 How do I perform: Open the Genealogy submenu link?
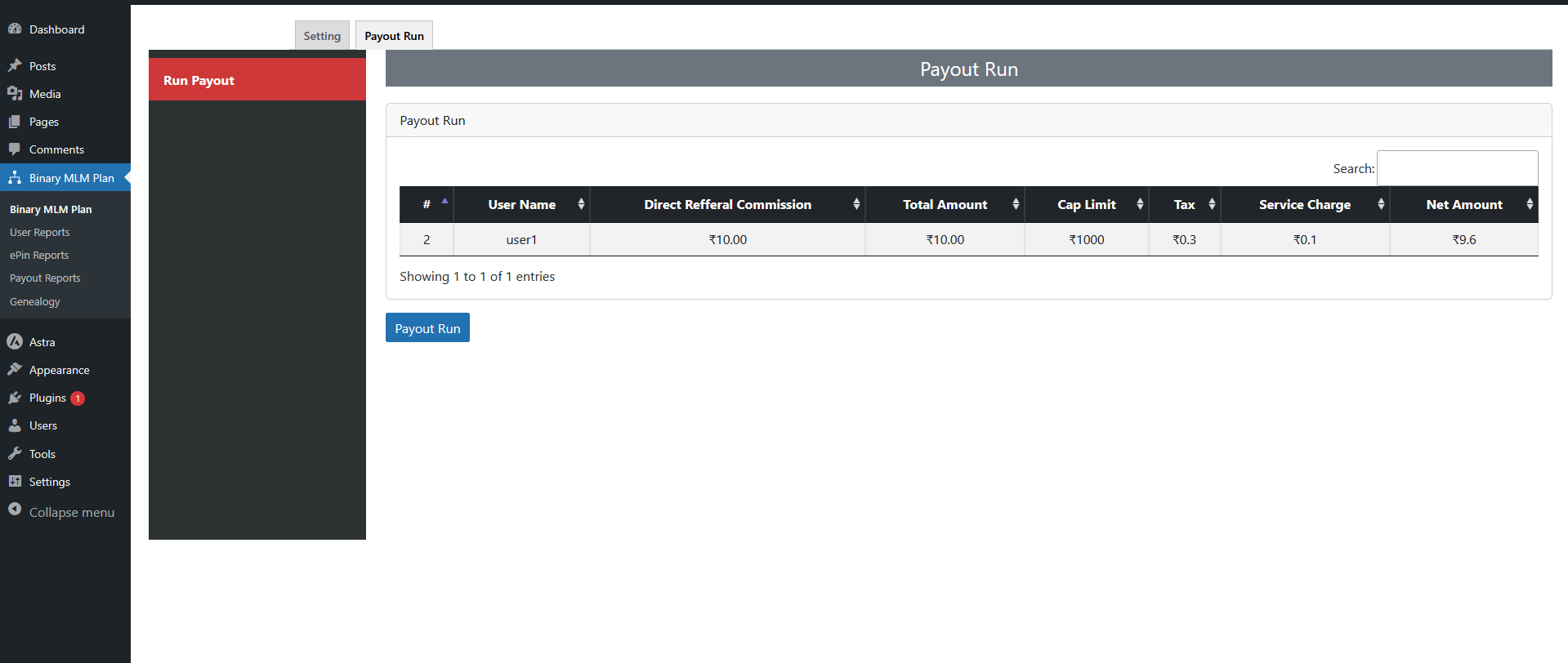[x=35, y=302]
